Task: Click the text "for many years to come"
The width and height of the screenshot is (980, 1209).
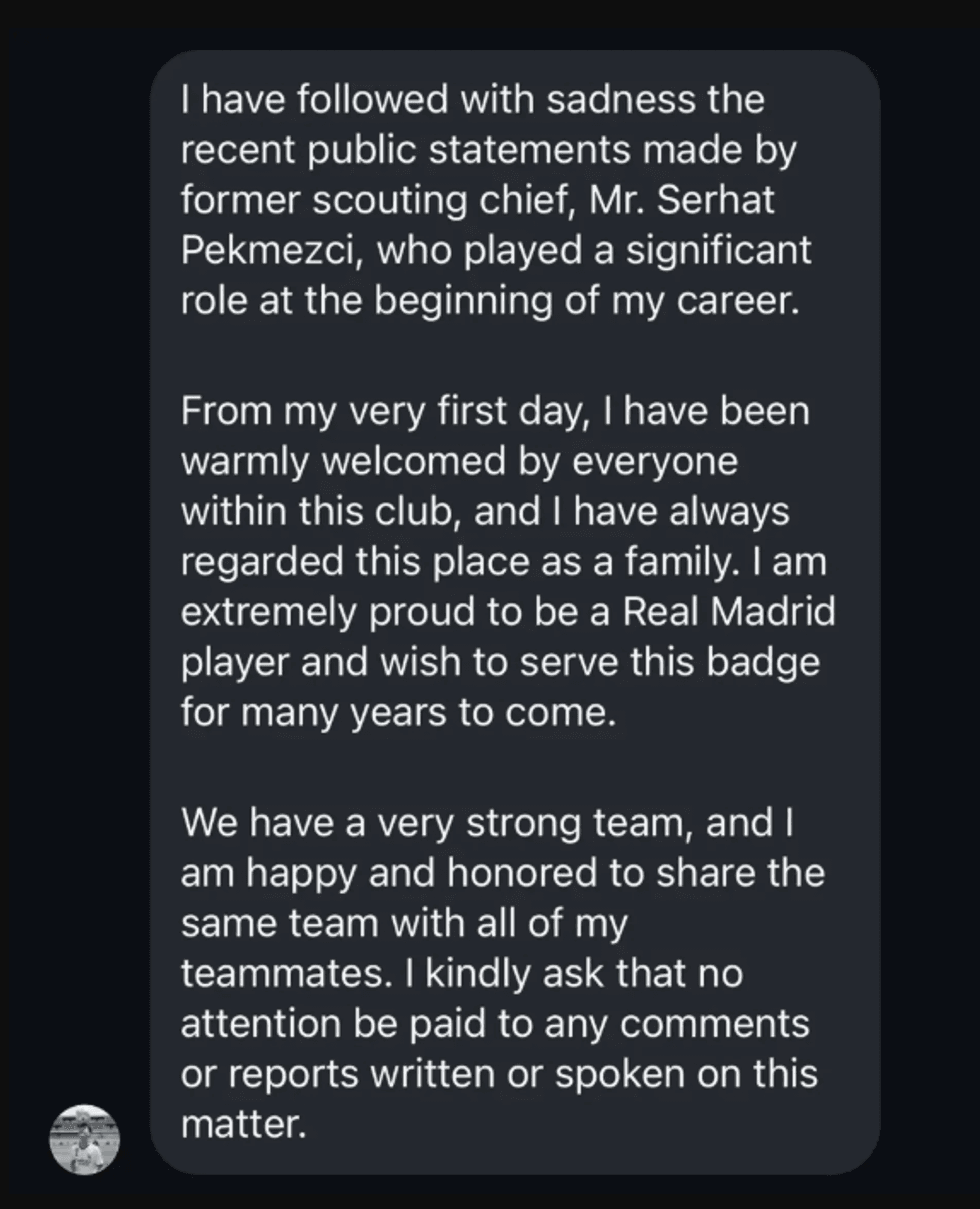Action: [394, 712]
